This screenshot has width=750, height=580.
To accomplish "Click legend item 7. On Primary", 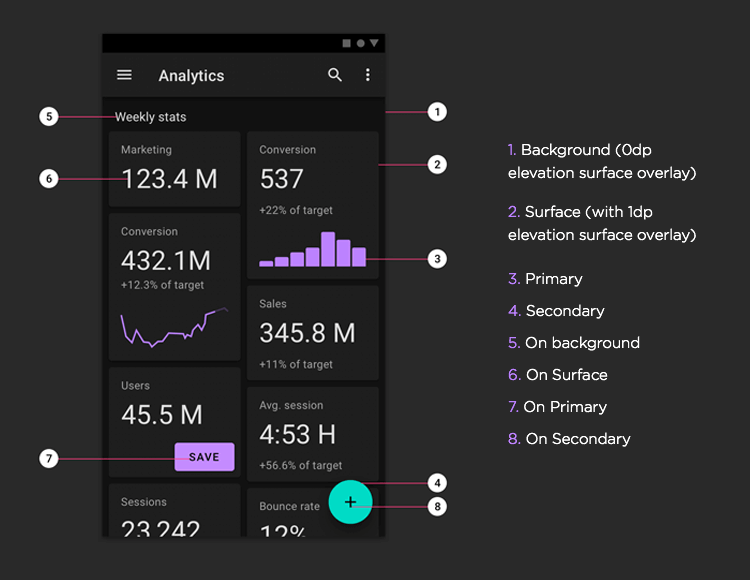I will click(558, 407).
